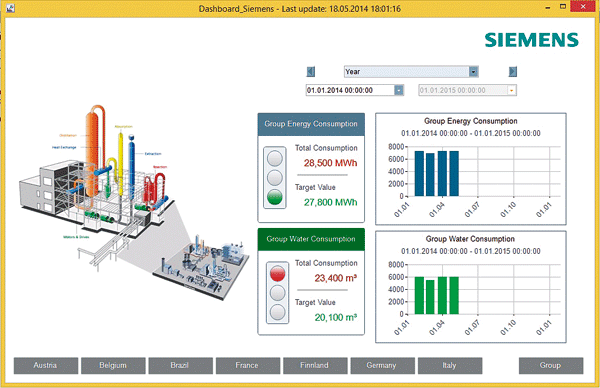Click the 23,400 m³ total consumption value
This screenshot has height=388, width=600.
coord(336,278)
